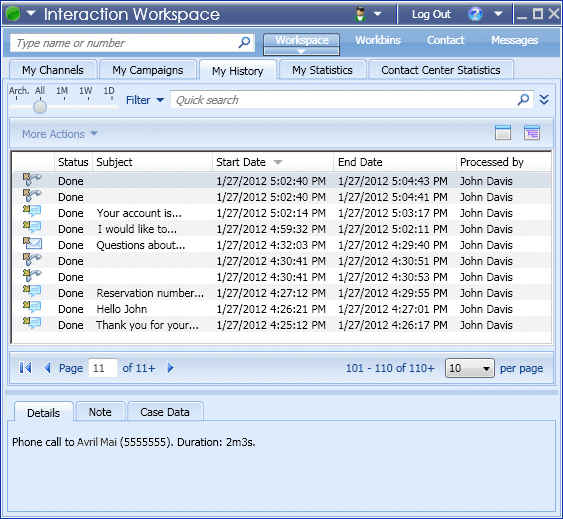
Task: Go to first page icon
Action: tap(25, 367)
